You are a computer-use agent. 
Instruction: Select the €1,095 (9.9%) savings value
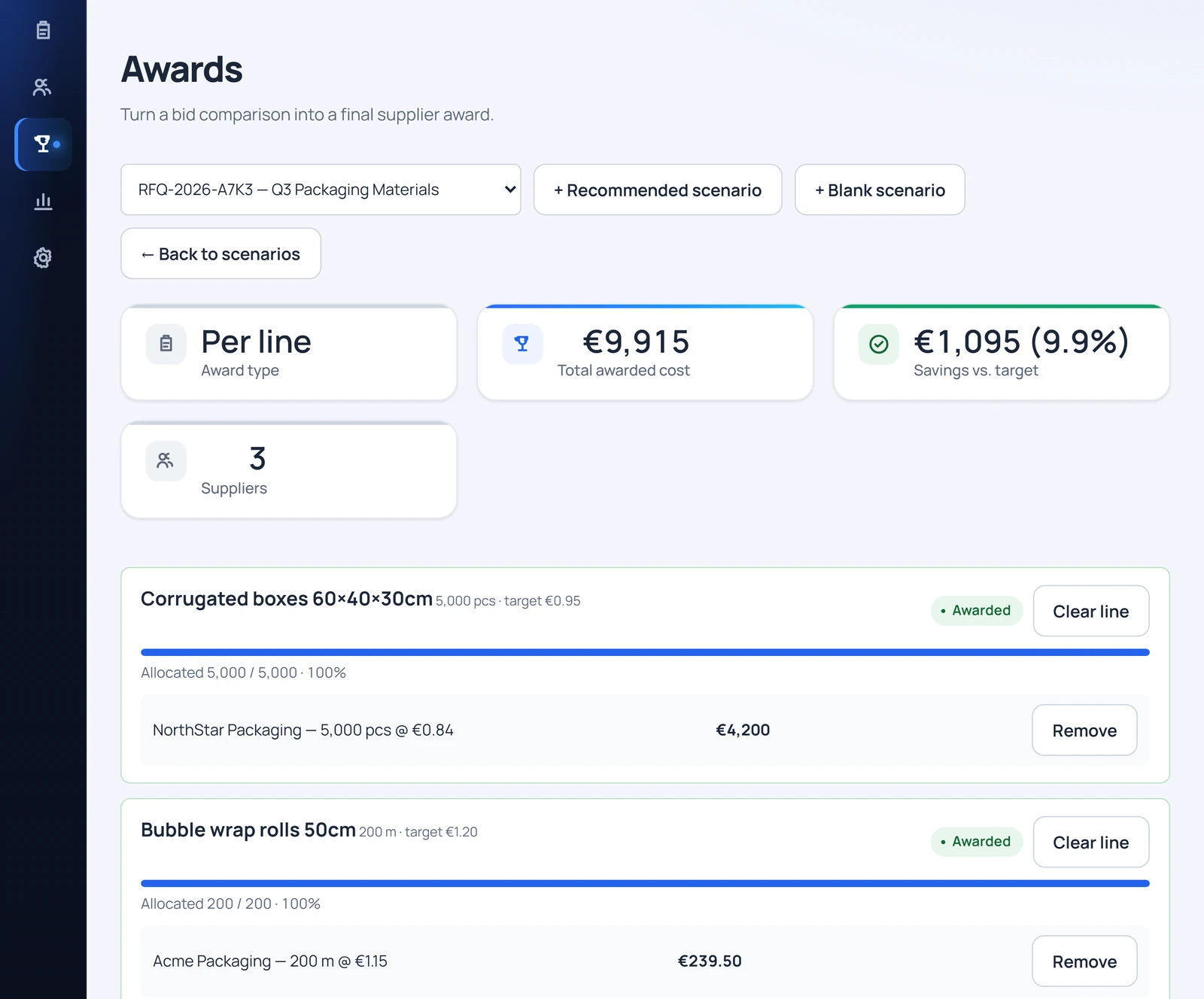[1021, 342]
